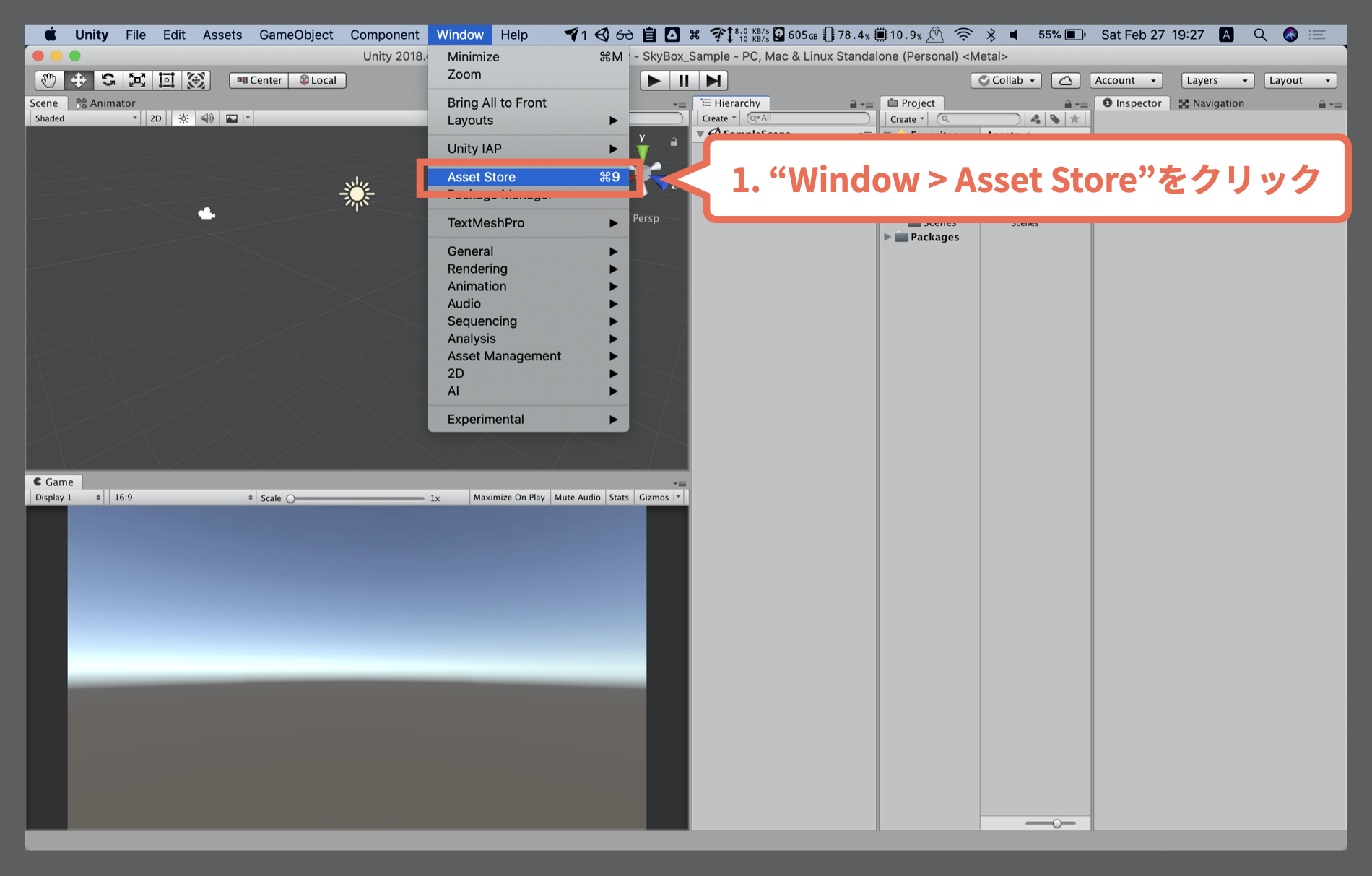Open the Account dropdown
The height and width of the screenshot is (876, 1372).
coord(1126,80)
